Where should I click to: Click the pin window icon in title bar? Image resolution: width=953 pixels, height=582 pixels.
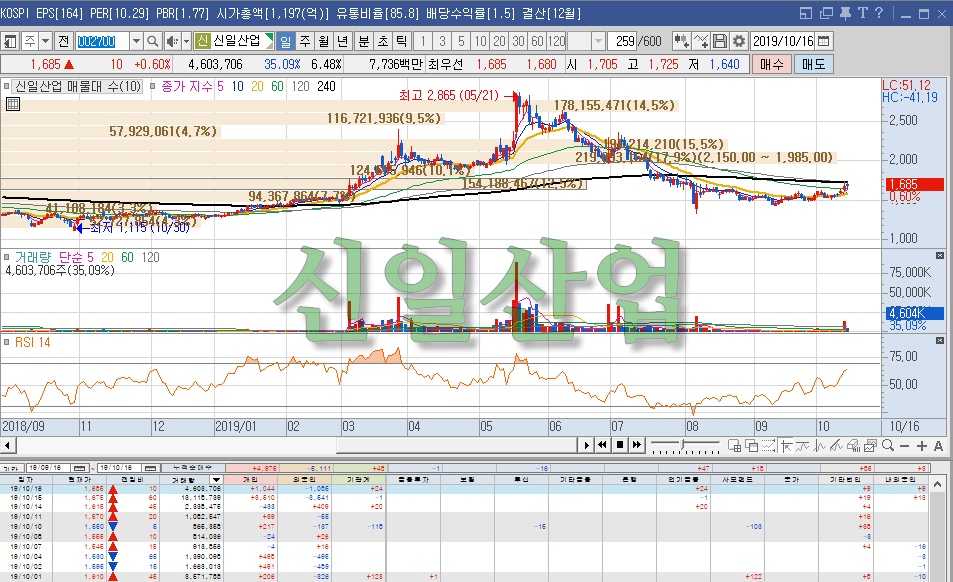tap(845, 13)
